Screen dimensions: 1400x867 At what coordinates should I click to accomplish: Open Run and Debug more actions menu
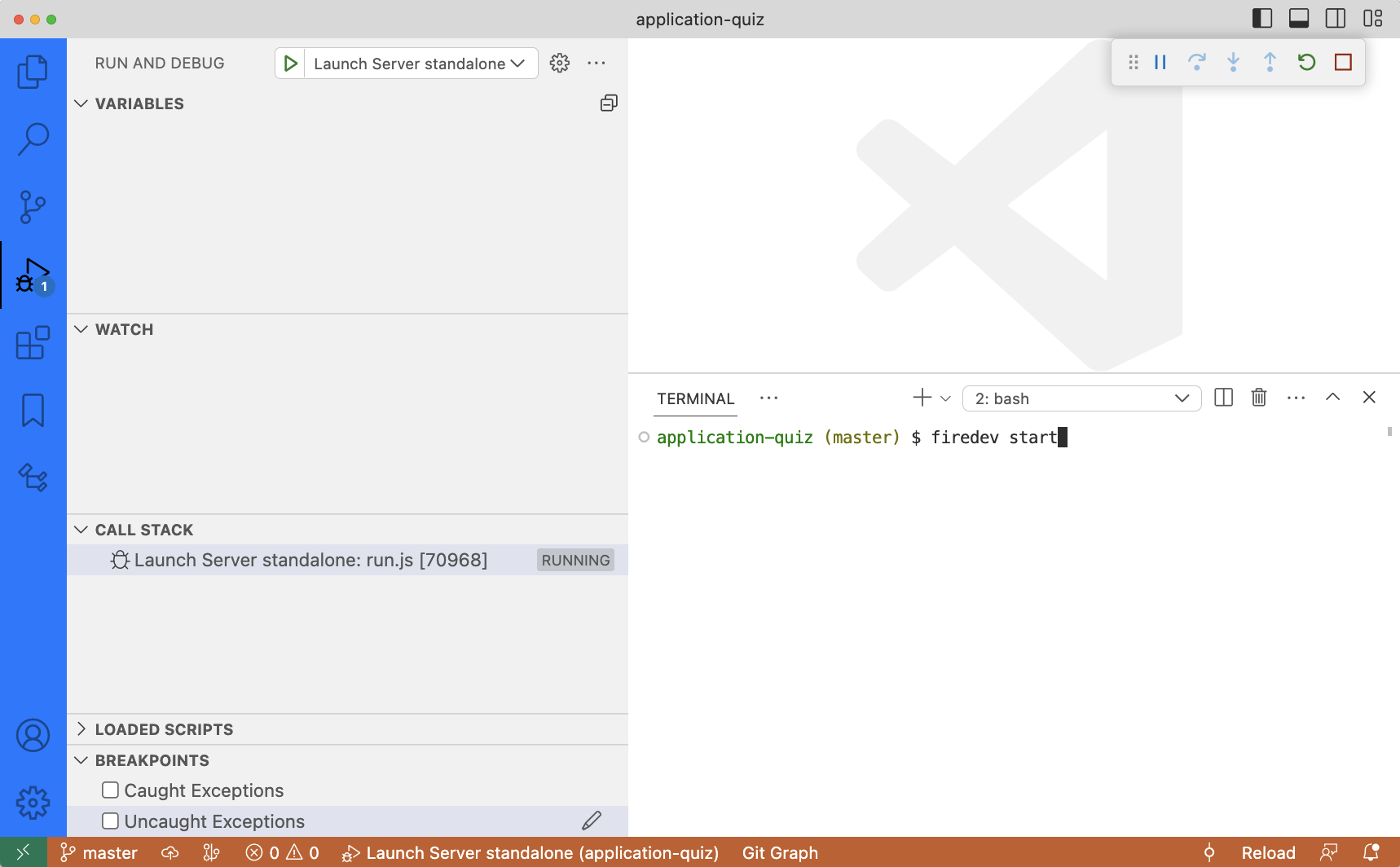pos(597,63)
